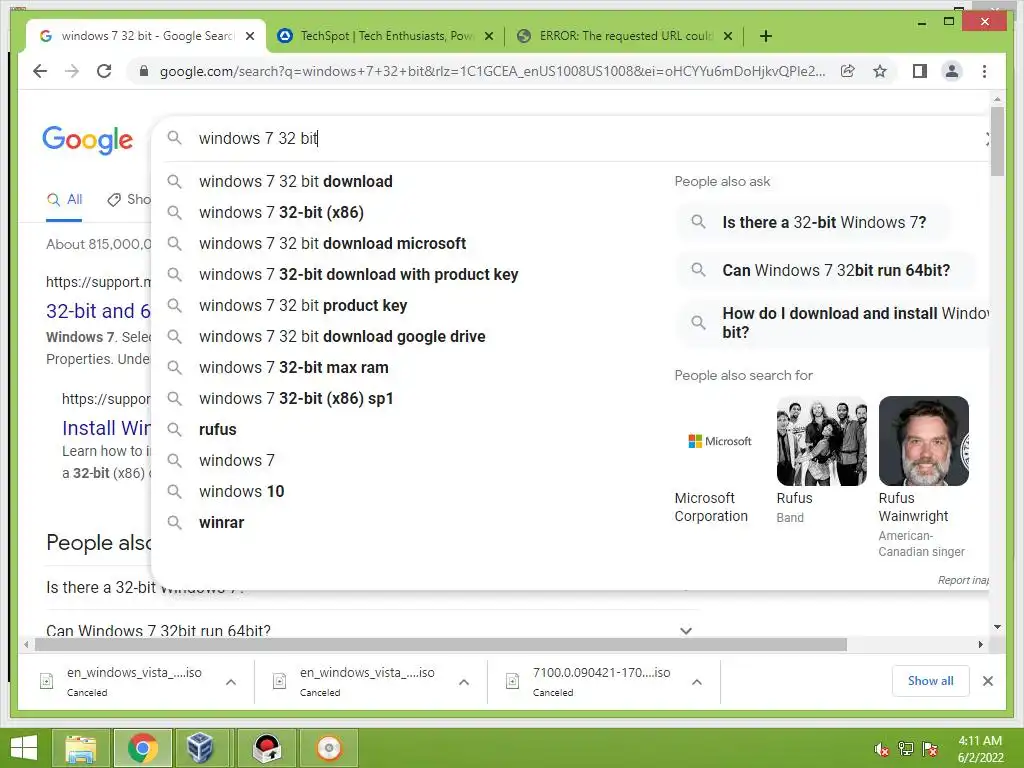Click Show all downloads
This screenshot has width=1024, height=768.
click(x=931, y=681)
